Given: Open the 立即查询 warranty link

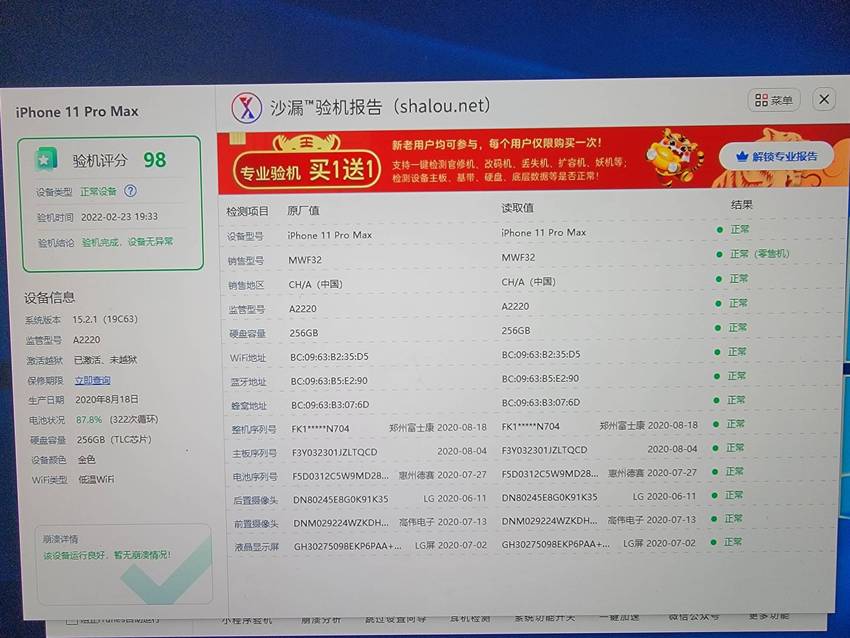Looking at the screenshot, I should coord(93,380).
